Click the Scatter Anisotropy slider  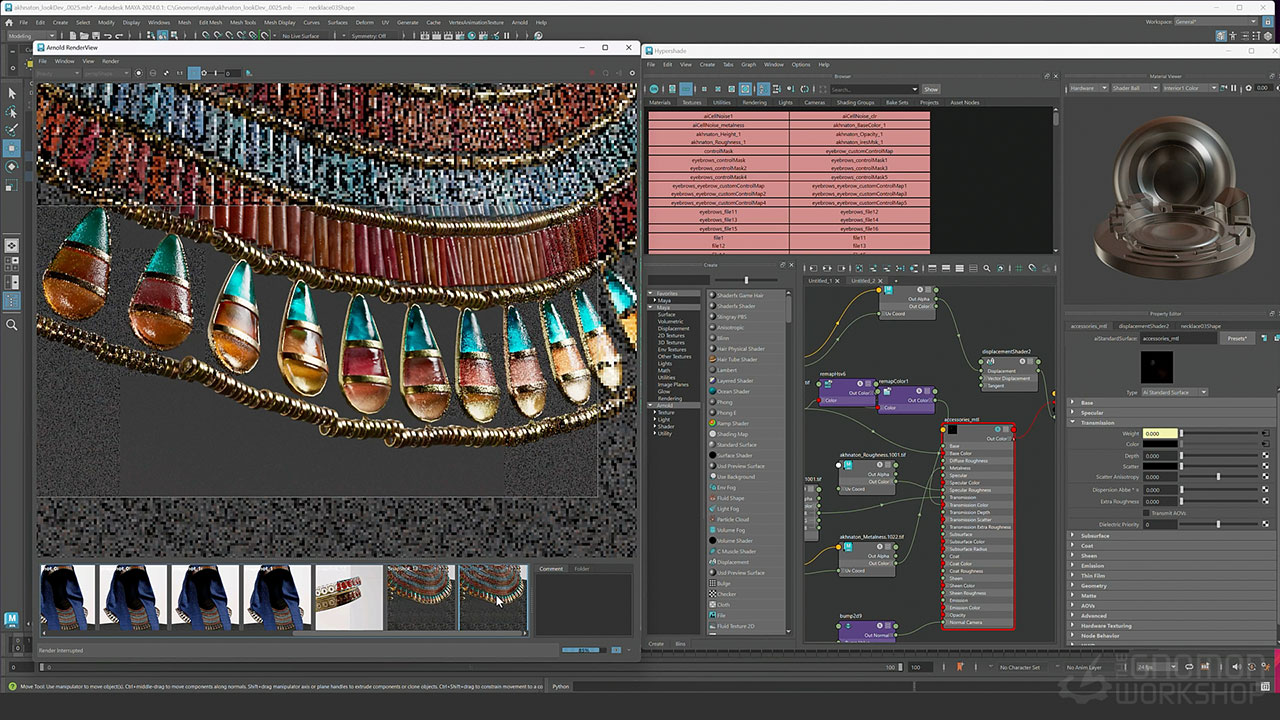[1218, 477]
